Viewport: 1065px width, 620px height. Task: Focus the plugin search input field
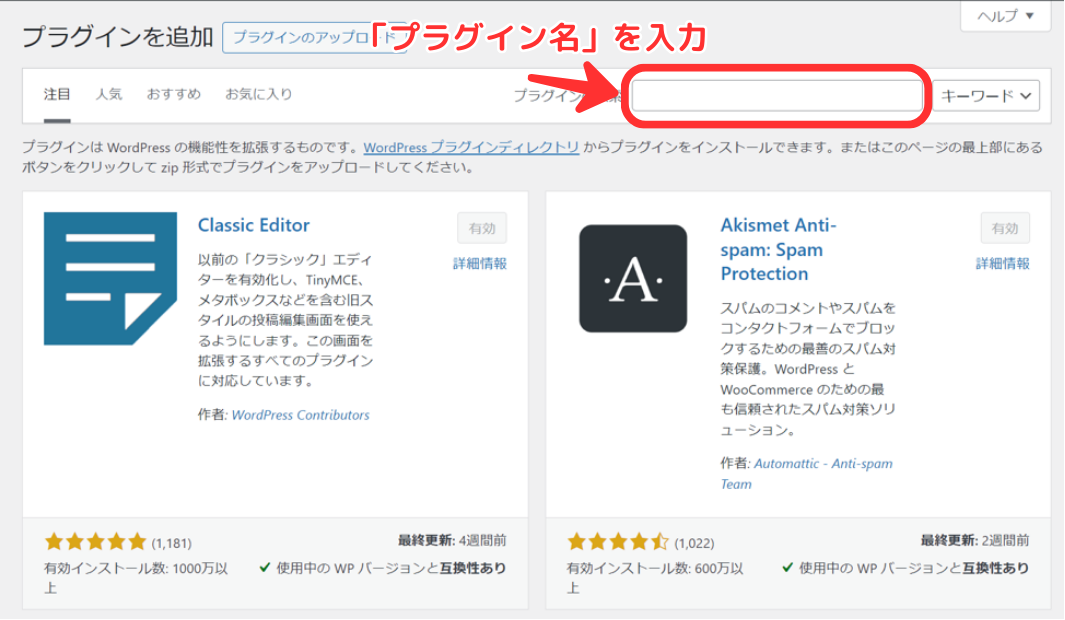click(777, 96)
